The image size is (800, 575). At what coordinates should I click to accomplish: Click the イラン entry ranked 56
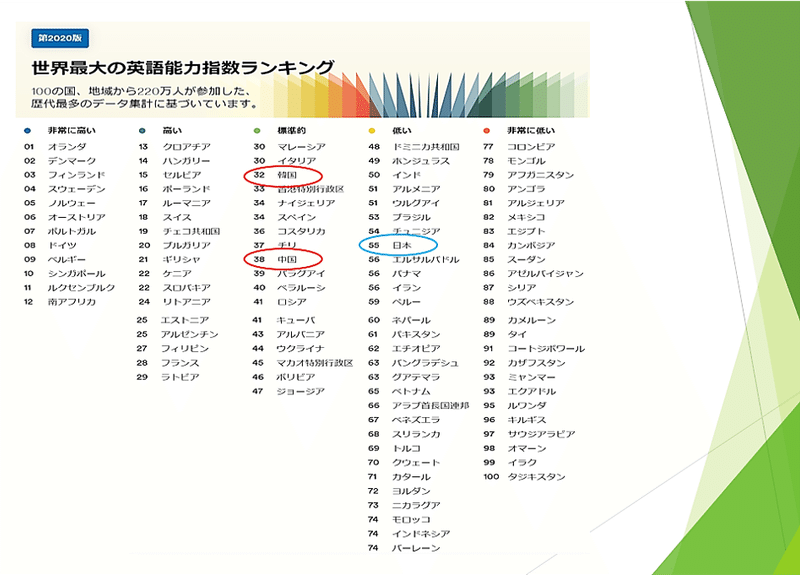406,288
